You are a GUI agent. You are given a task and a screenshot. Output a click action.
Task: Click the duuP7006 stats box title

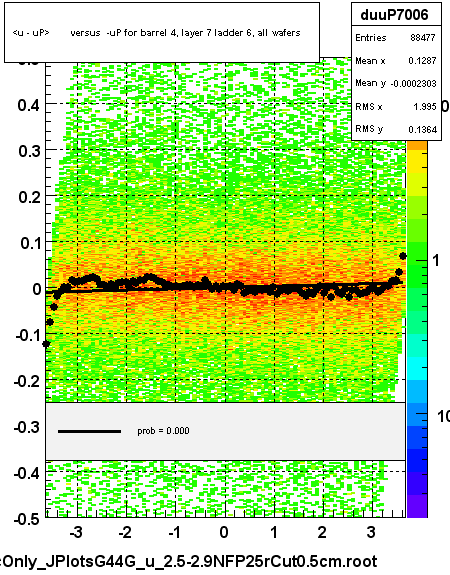point(396,15)
